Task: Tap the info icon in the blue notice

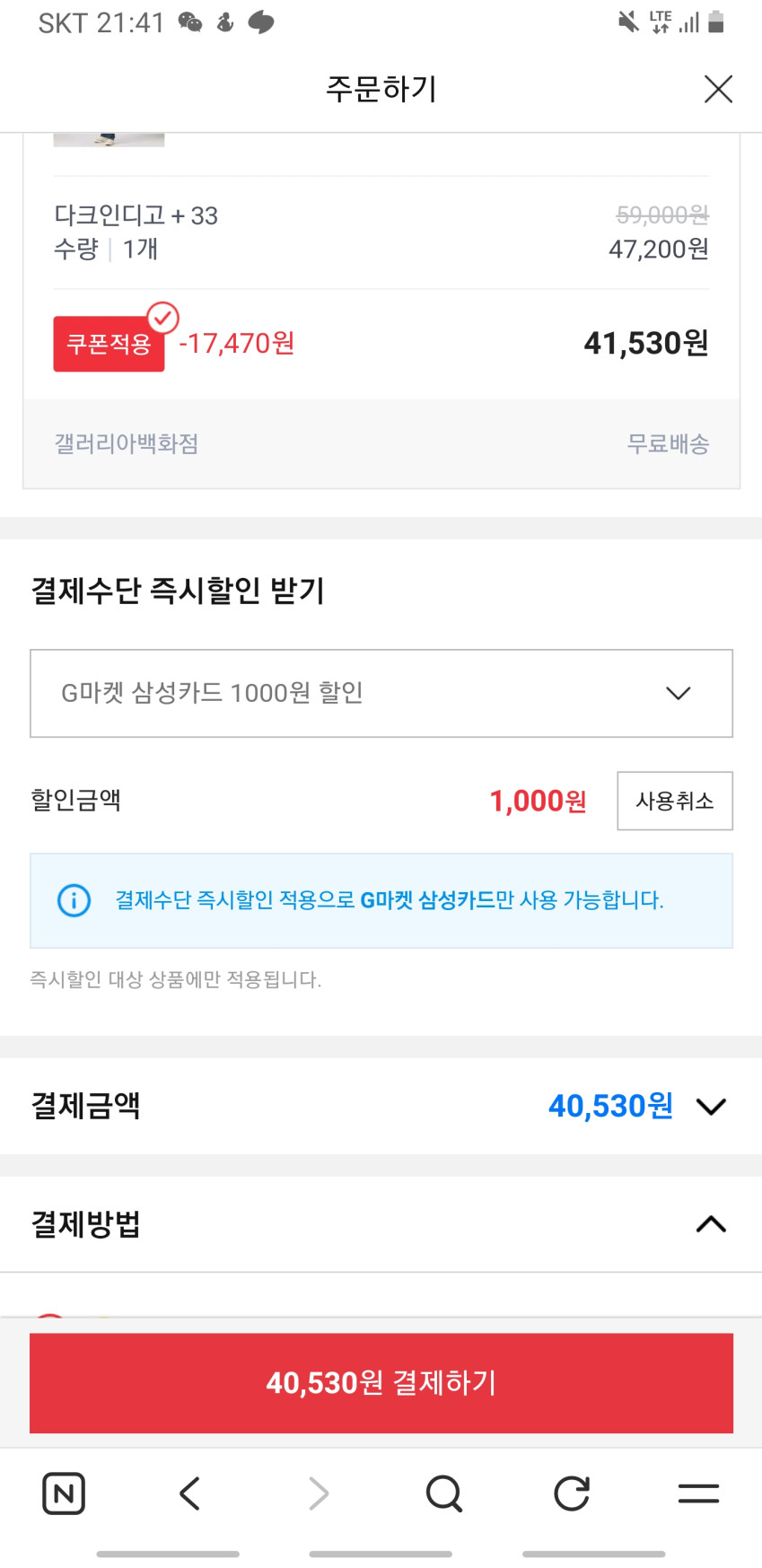Action: (74, 900)
